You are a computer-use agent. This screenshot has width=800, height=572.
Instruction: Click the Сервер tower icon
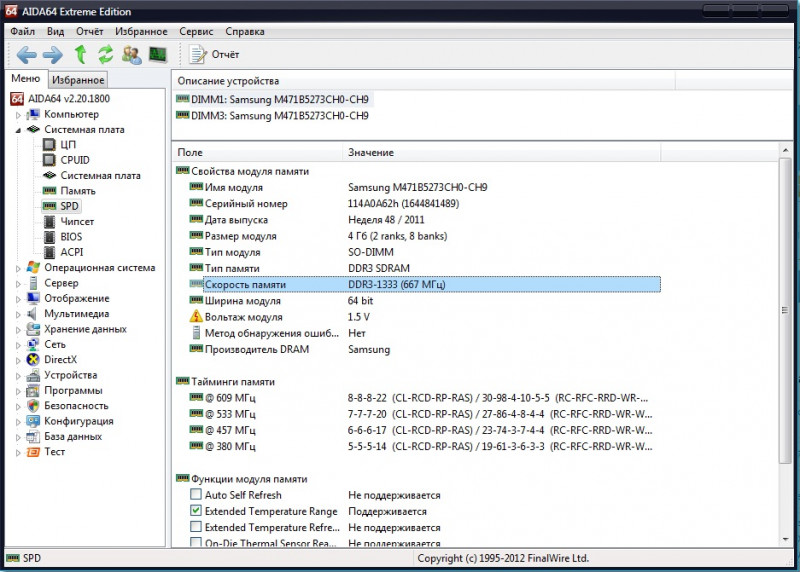[33, 283]
